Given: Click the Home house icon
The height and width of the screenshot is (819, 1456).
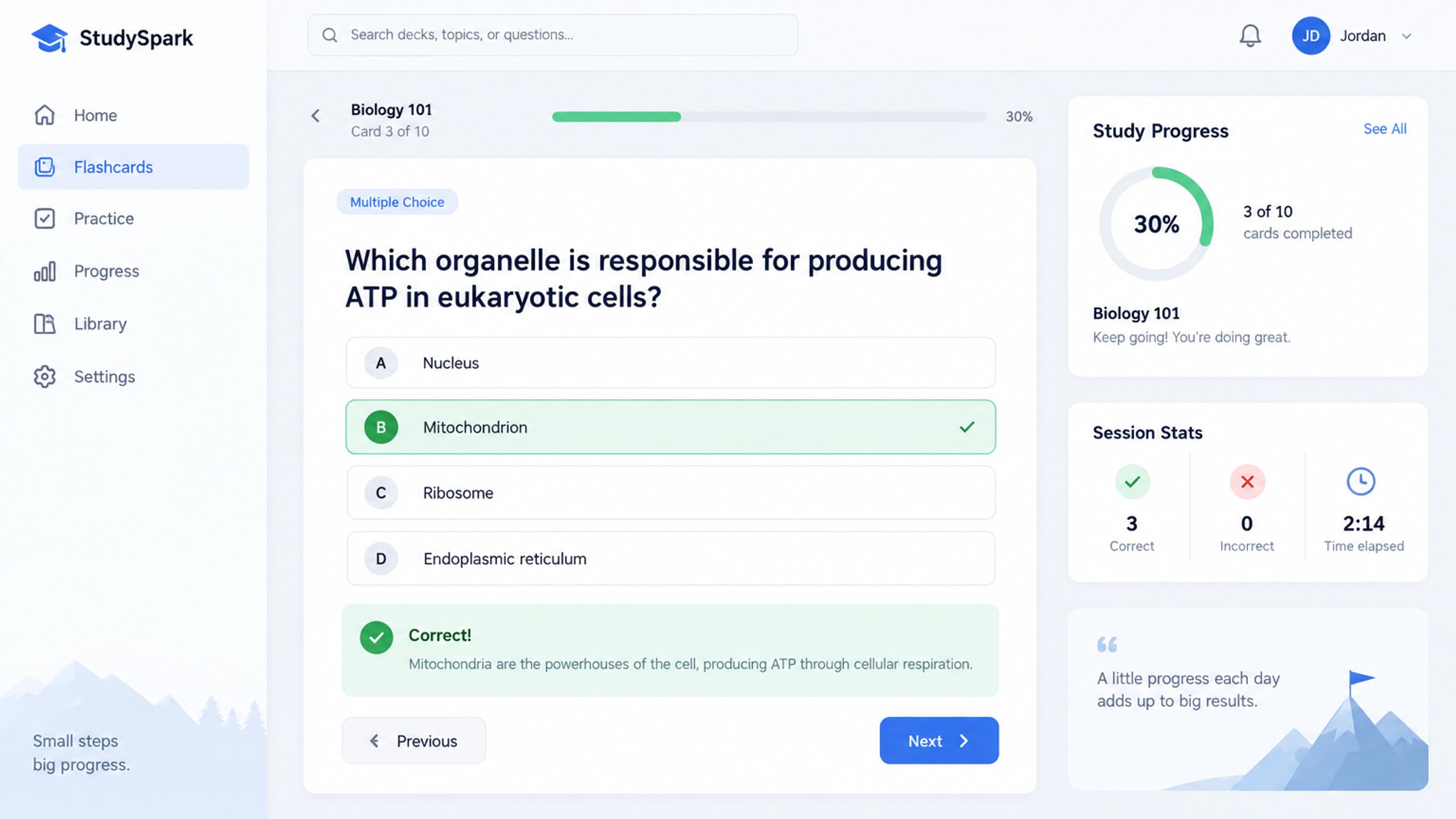Looking at the screenshot, I should point(44,115).
